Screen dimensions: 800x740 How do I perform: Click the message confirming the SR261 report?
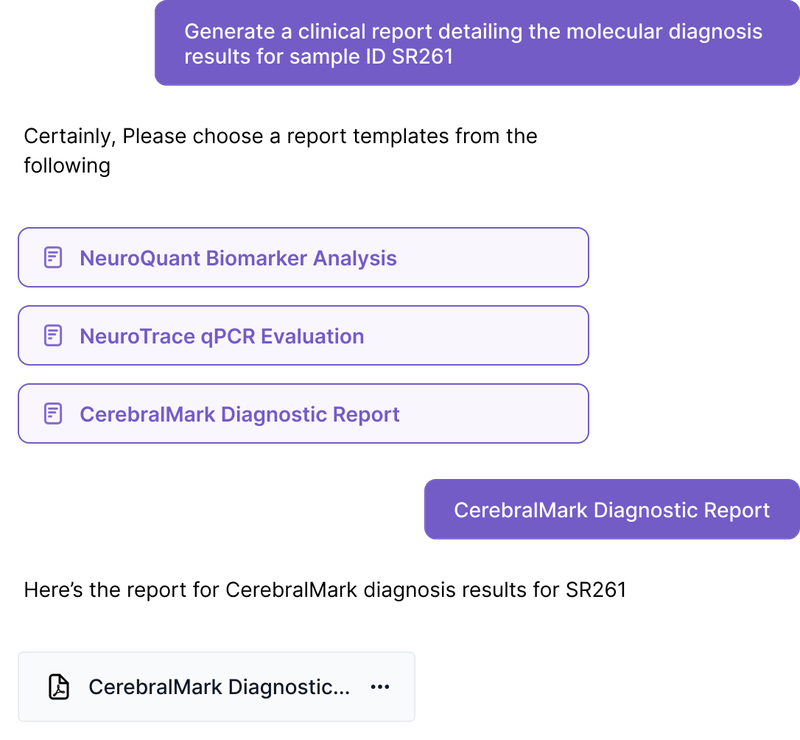330,588
